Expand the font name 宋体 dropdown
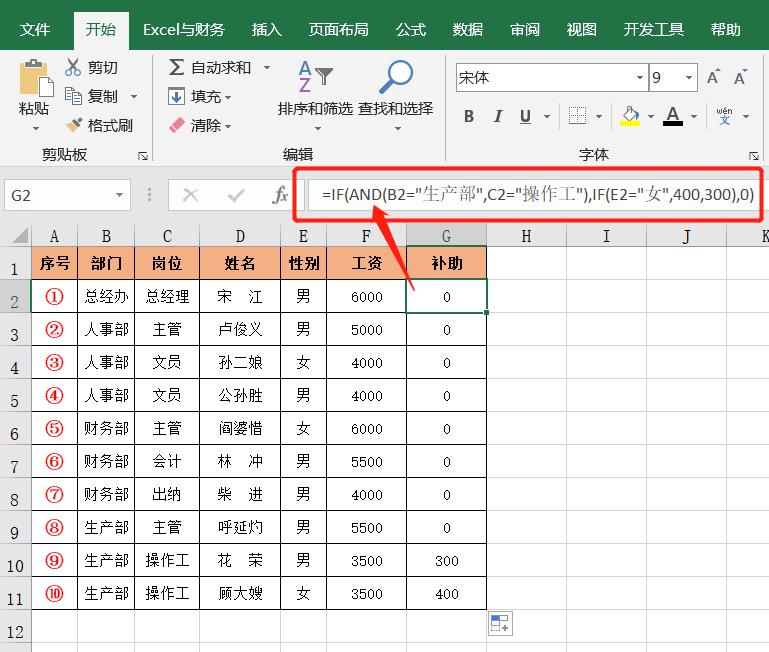769x652 pixels. (x=640, y=78)
